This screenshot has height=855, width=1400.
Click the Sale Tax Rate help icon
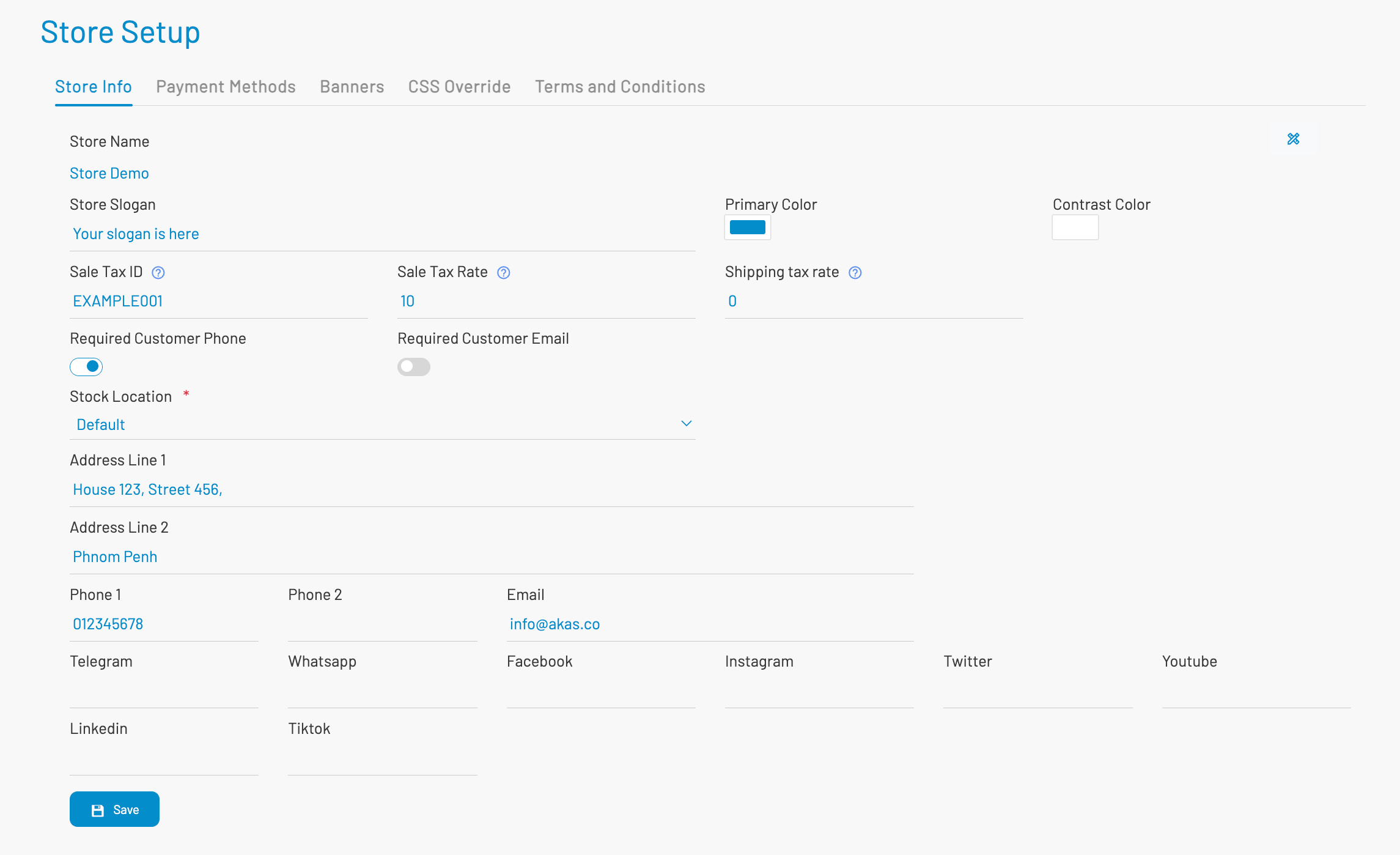tap(503, 273)
